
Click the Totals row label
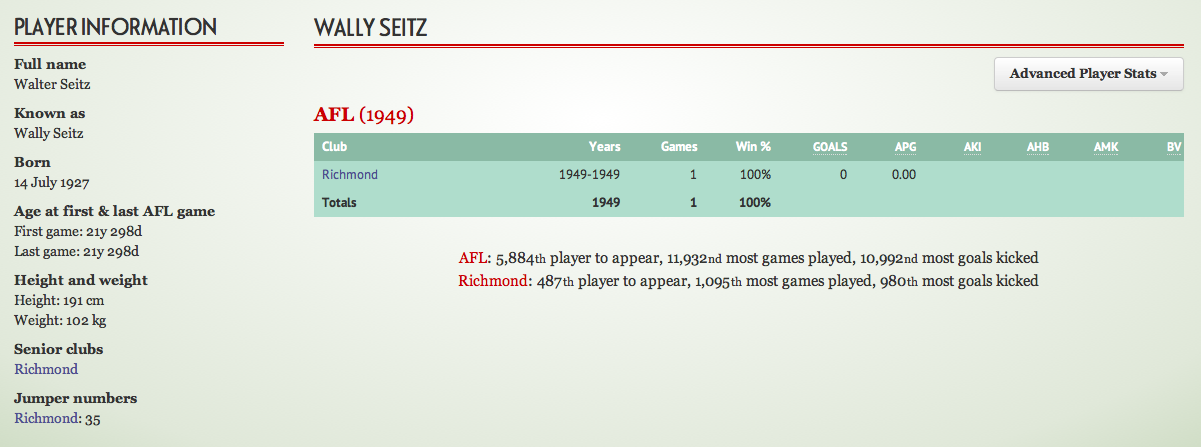pos(339,203)
